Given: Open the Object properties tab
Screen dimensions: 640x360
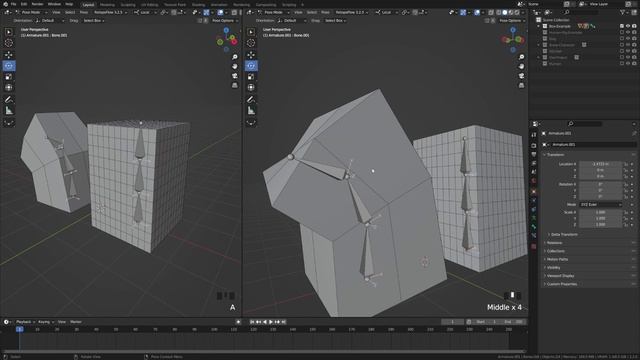Looking at the screenshot, I should click(x=533, y=191).
